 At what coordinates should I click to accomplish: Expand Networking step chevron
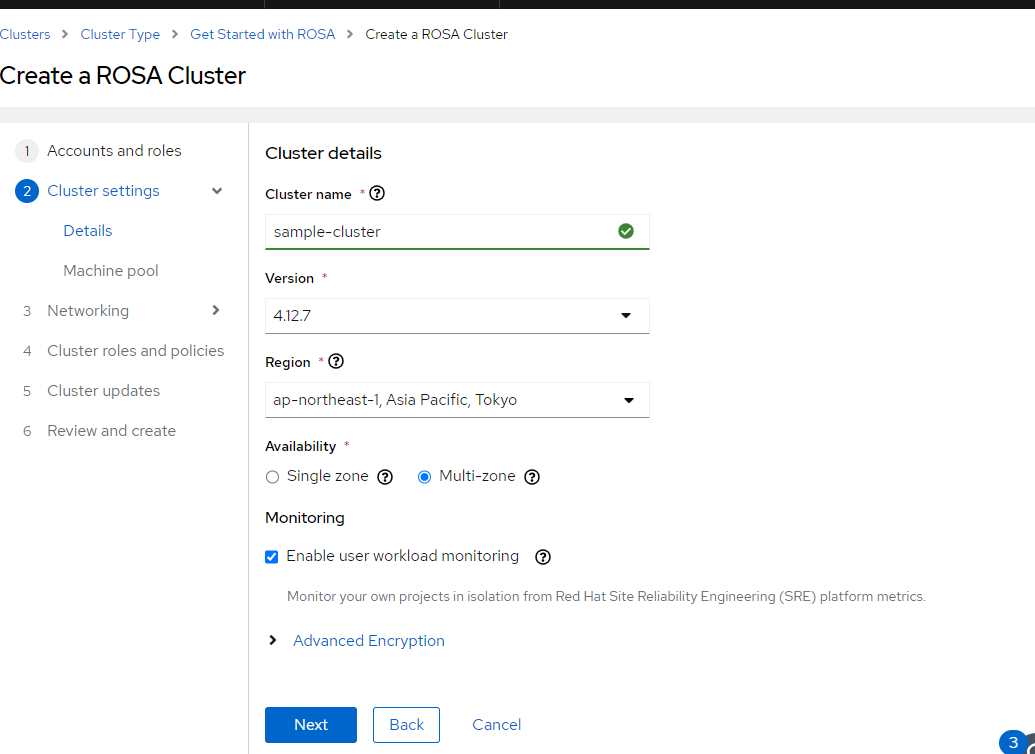point(216,310)
